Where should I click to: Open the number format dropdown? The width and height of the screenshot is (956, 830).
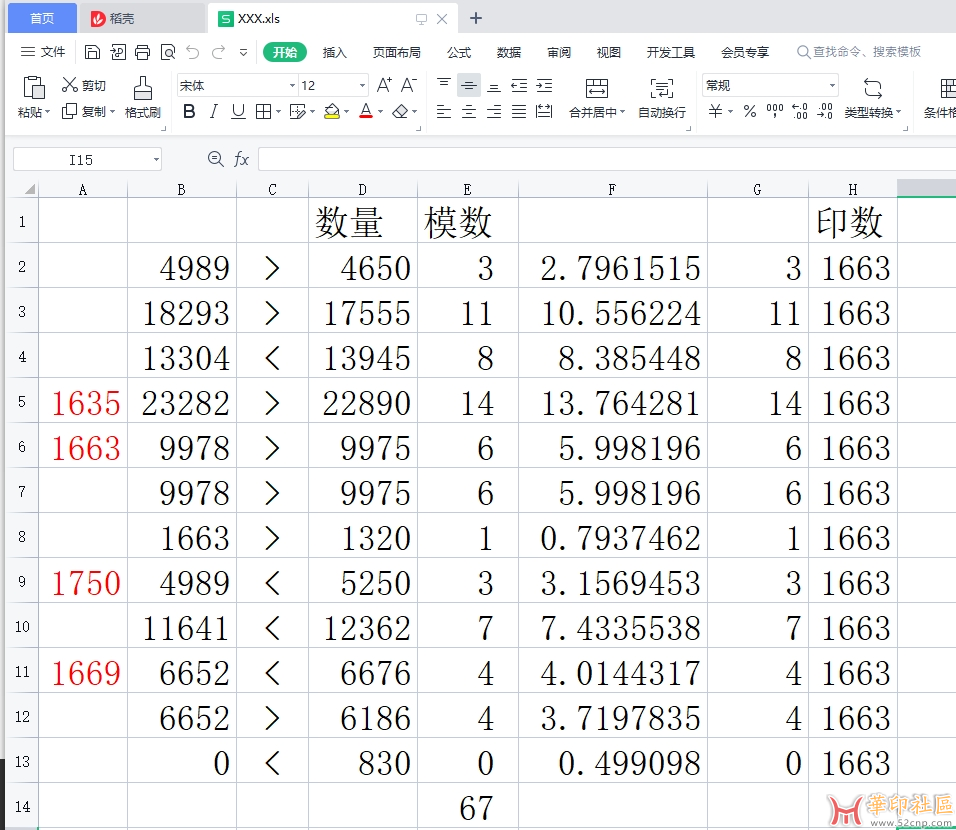pyautogui.click(x=832, y=86)
